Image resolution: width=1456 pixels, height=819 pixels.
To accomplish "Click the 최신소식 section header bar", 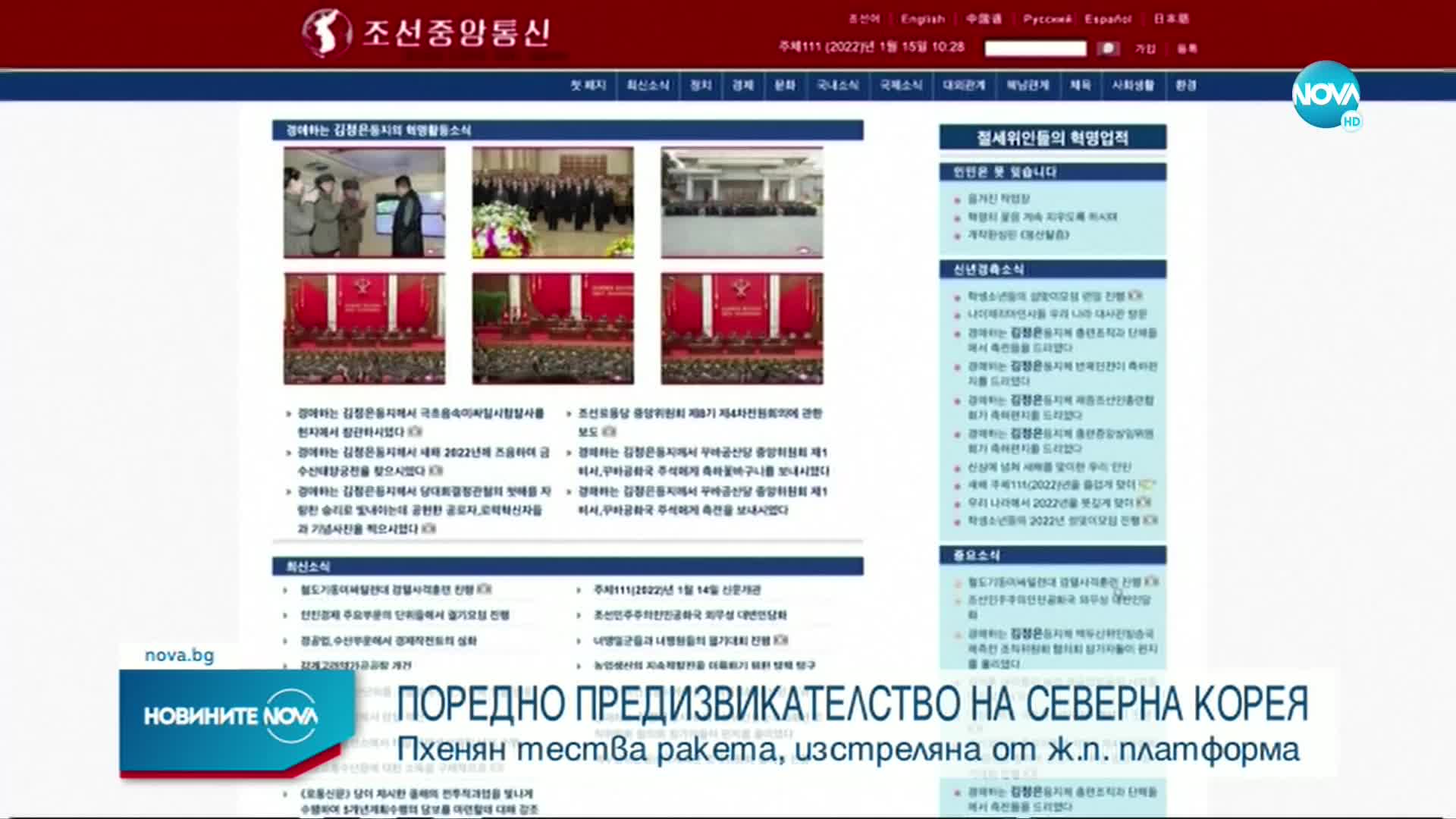I will (x=567, y=566).
